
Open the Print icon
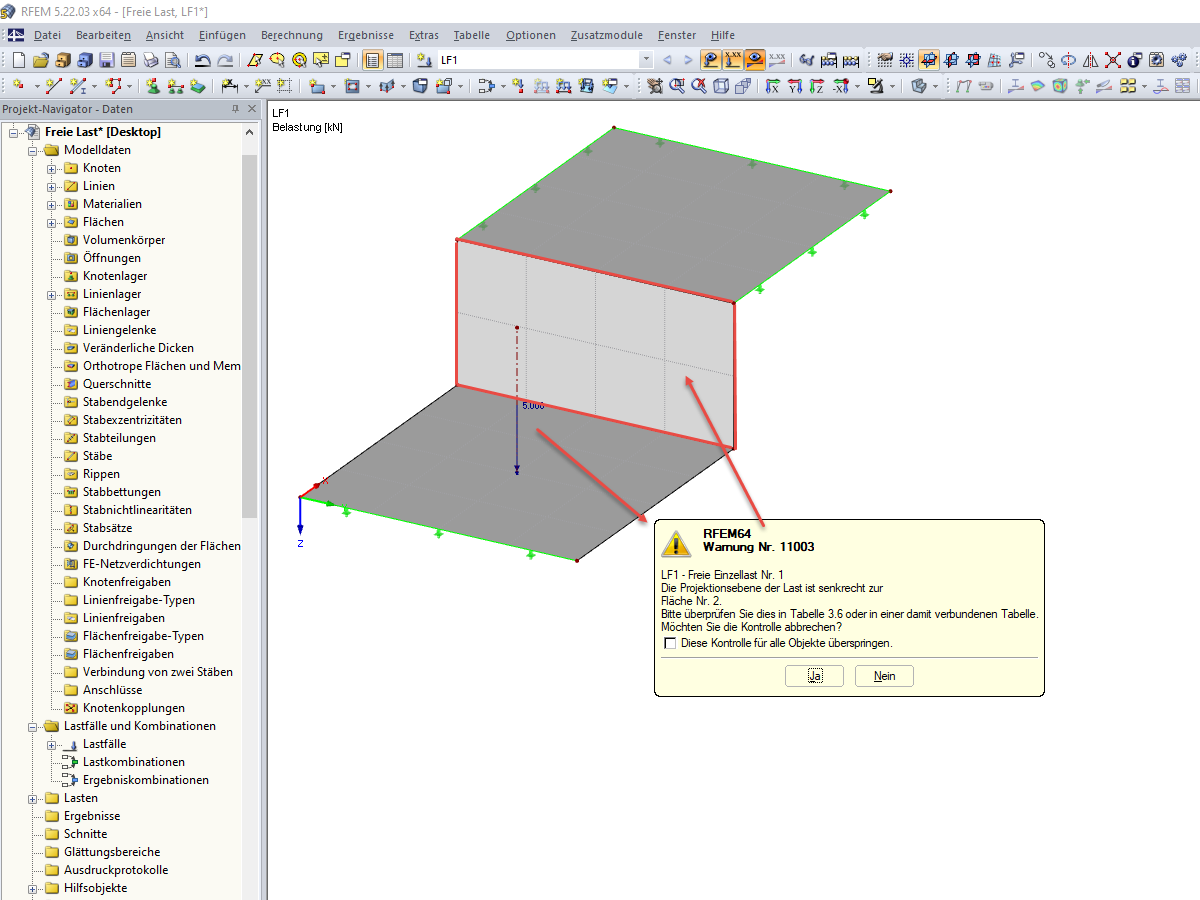(x=150, y=60)
